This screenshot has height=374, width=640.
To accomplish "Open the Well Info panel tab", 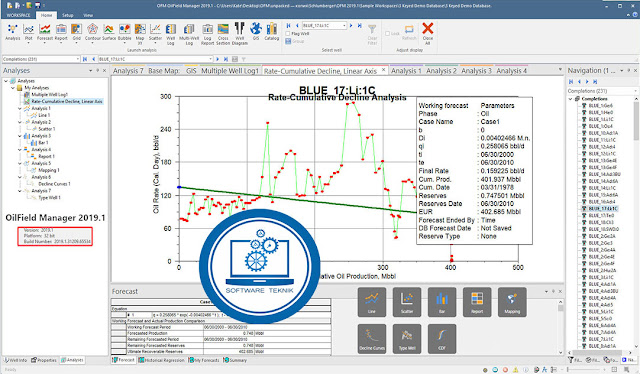I will point(16,360).
